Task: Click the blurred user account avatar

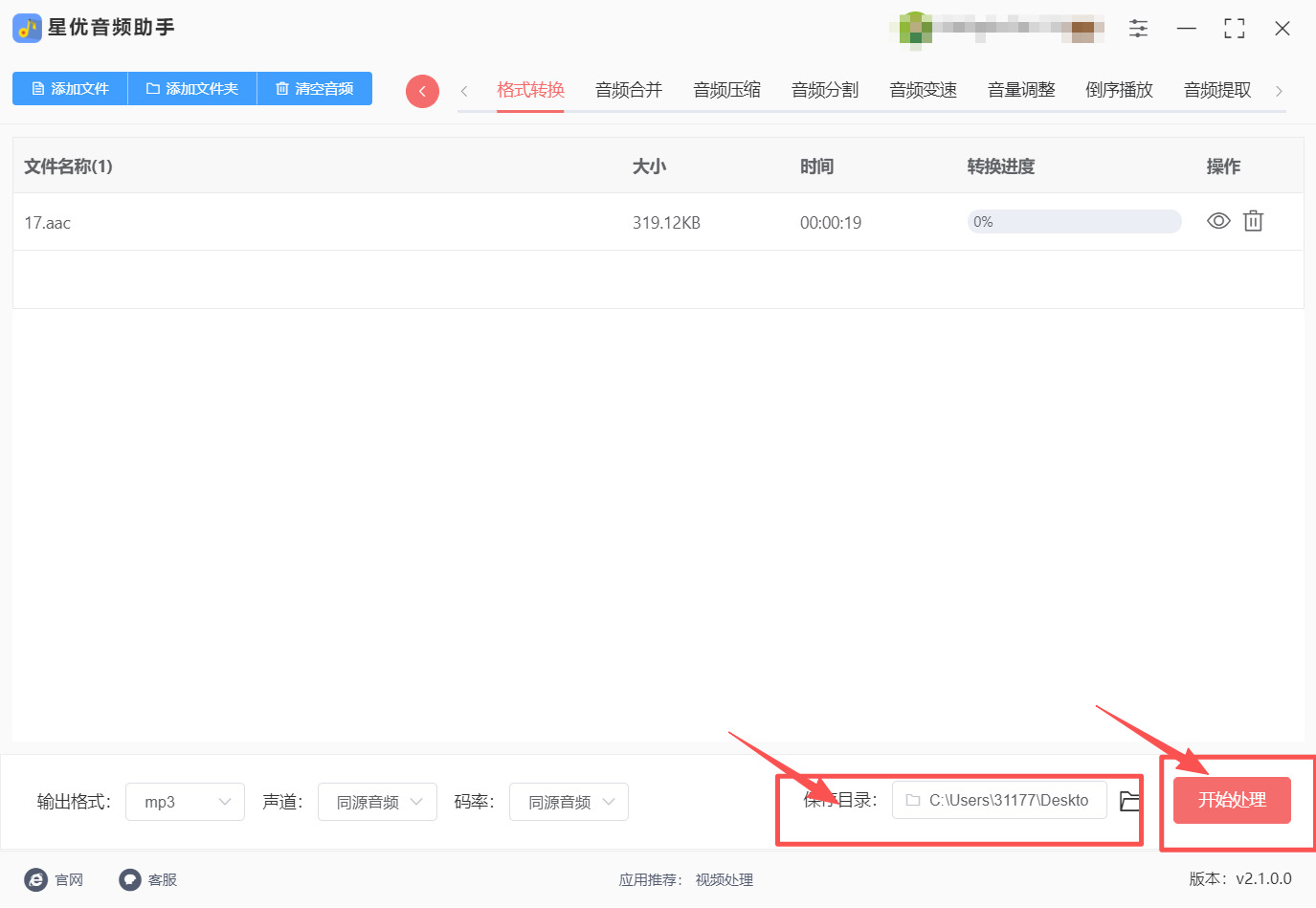Action: pyautogui.click(x=916, y=29)
